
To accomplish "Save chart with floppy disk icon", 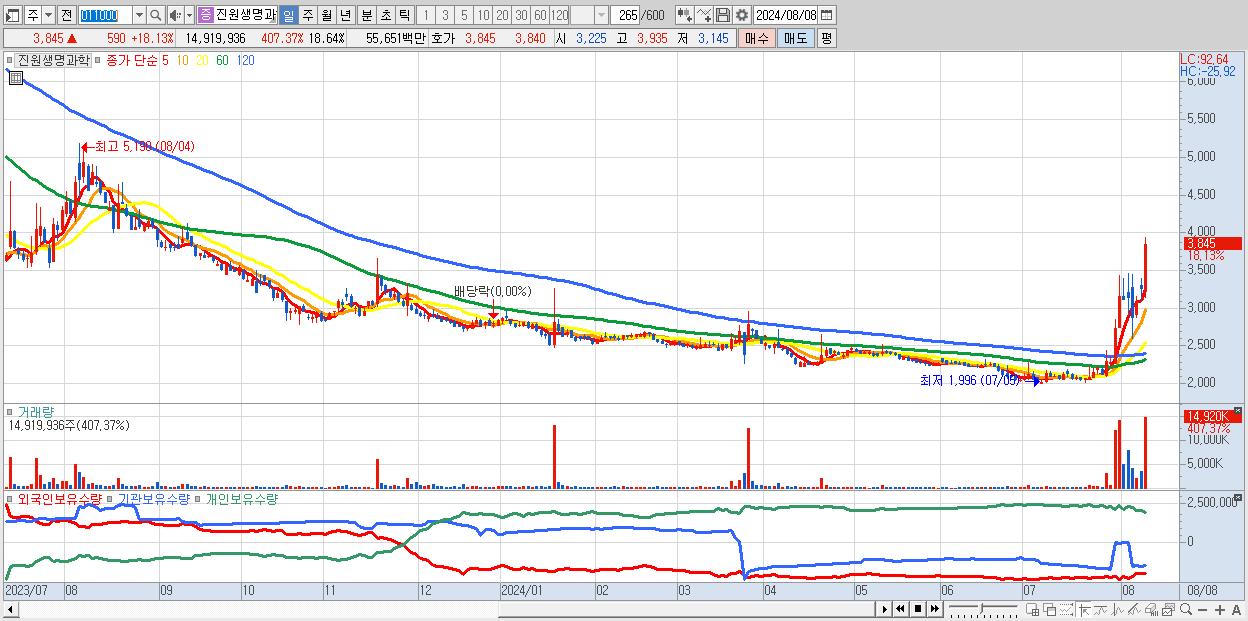I will pyautogui.click(x=723, y=15).
